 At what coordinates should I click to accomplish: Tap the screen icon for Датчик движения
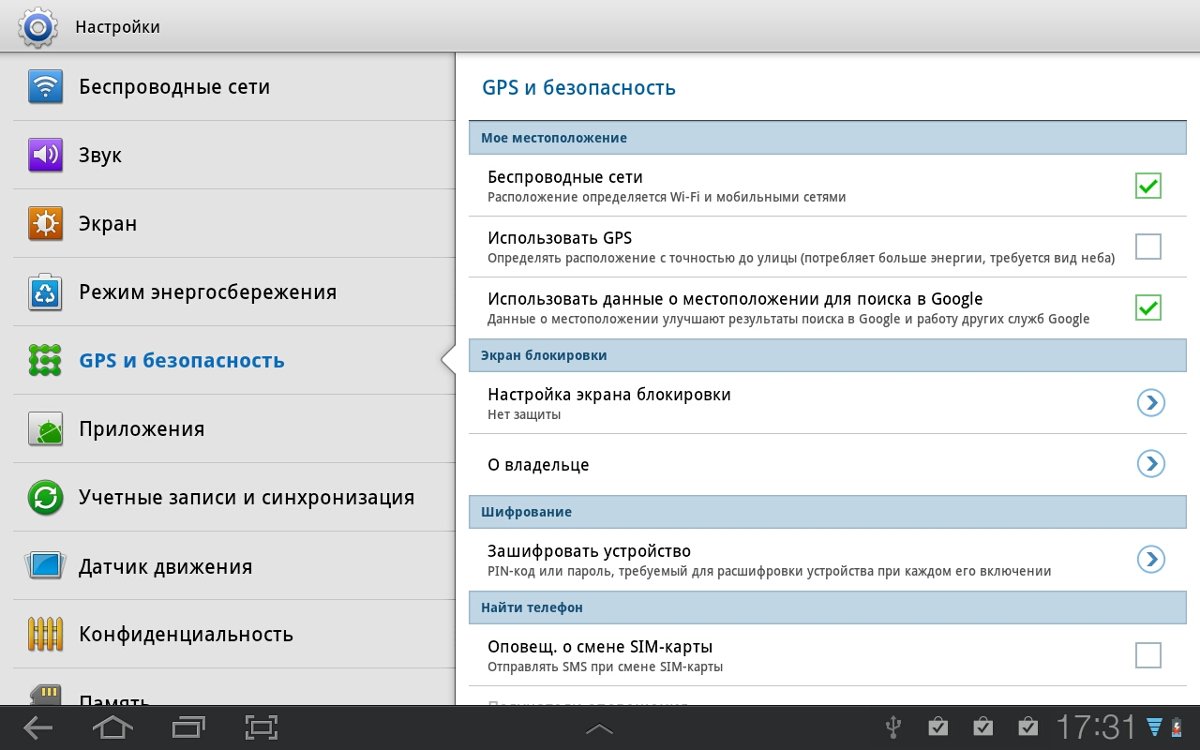[x=46, y=566]
